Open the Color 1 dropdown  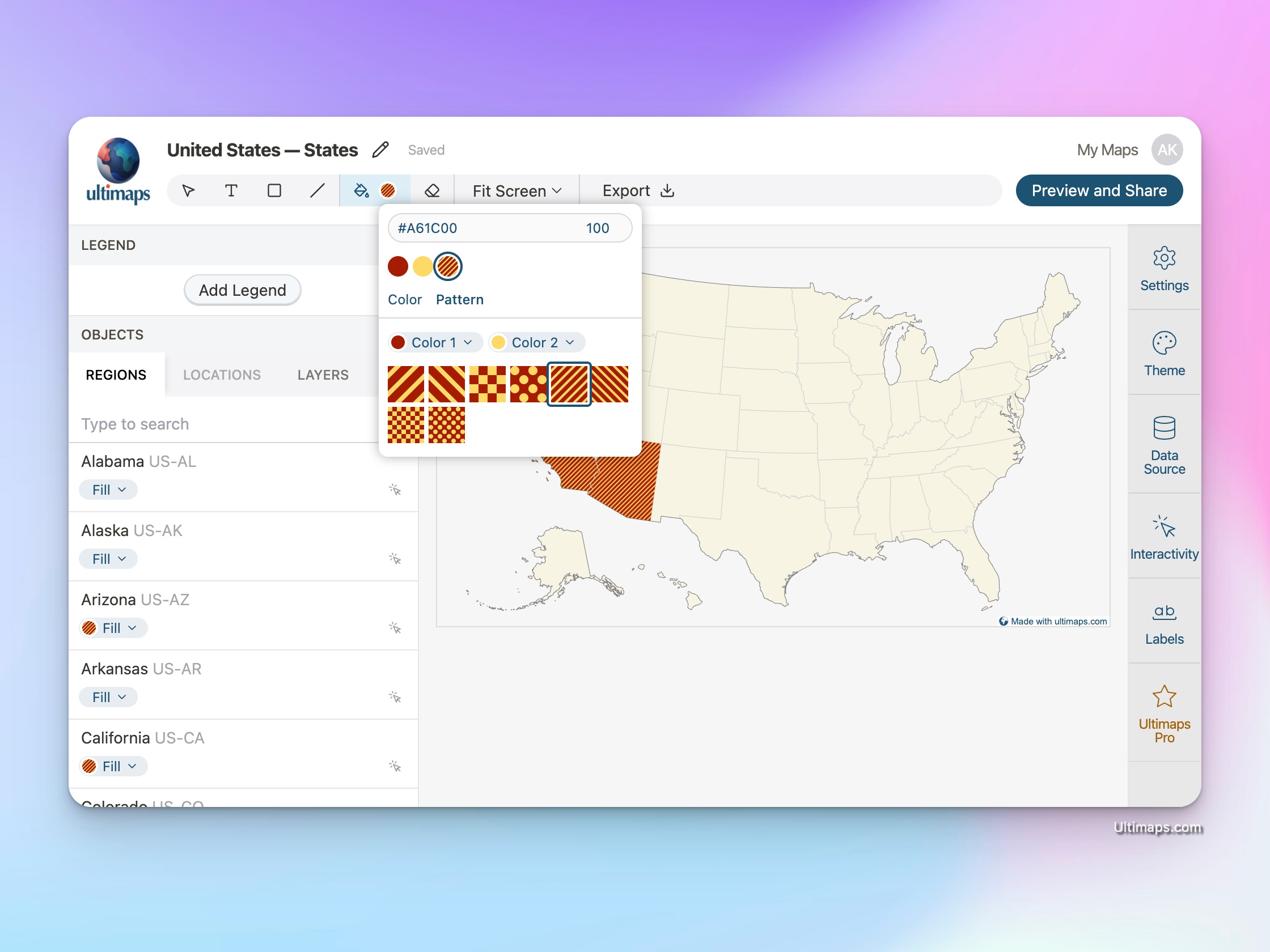tap(434, 342)
